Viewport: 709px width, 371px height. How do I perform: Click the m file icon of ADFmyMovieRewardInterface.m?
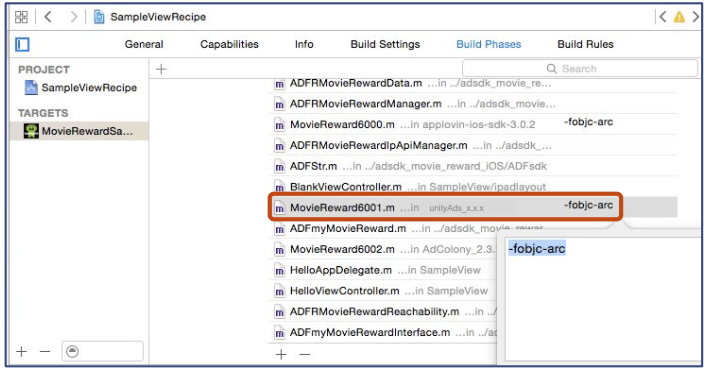click(280, 333)
